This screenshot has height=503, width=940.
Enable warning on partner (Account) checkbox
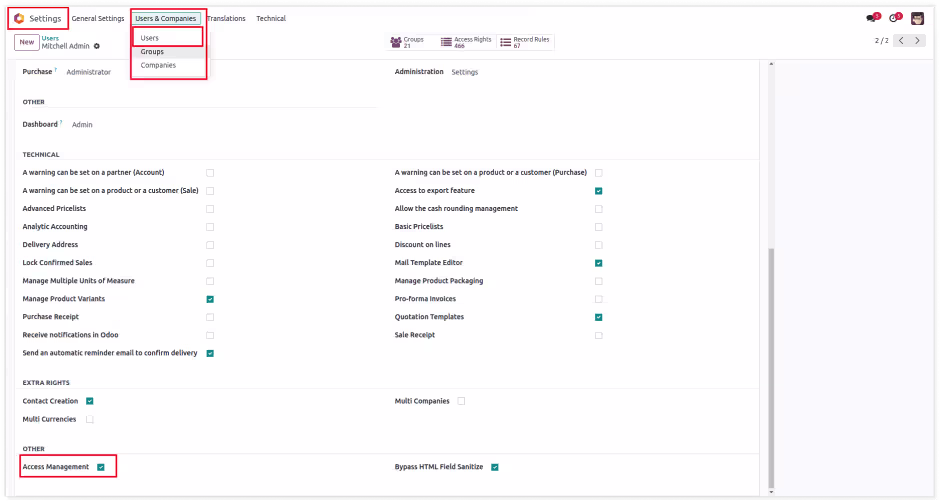210,173
